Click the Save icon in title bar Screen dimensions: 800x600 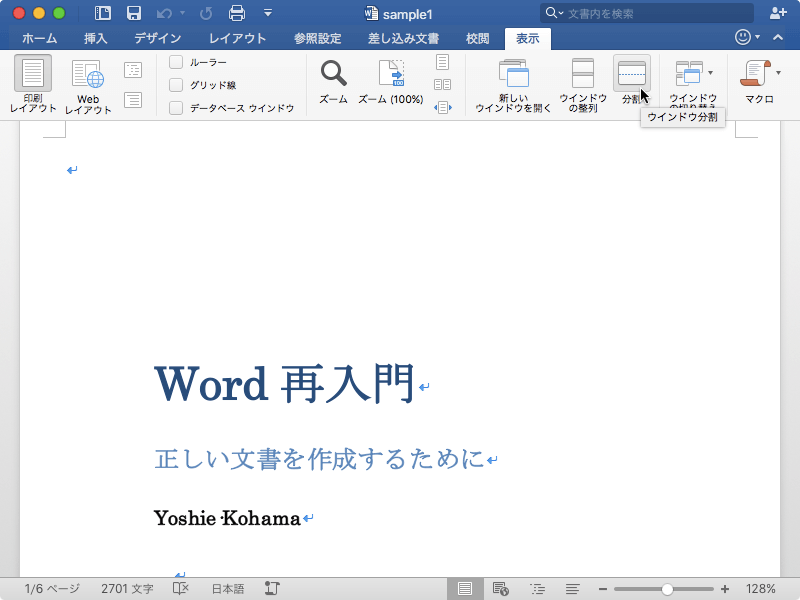pyautogui.click(x=134, y=13)
